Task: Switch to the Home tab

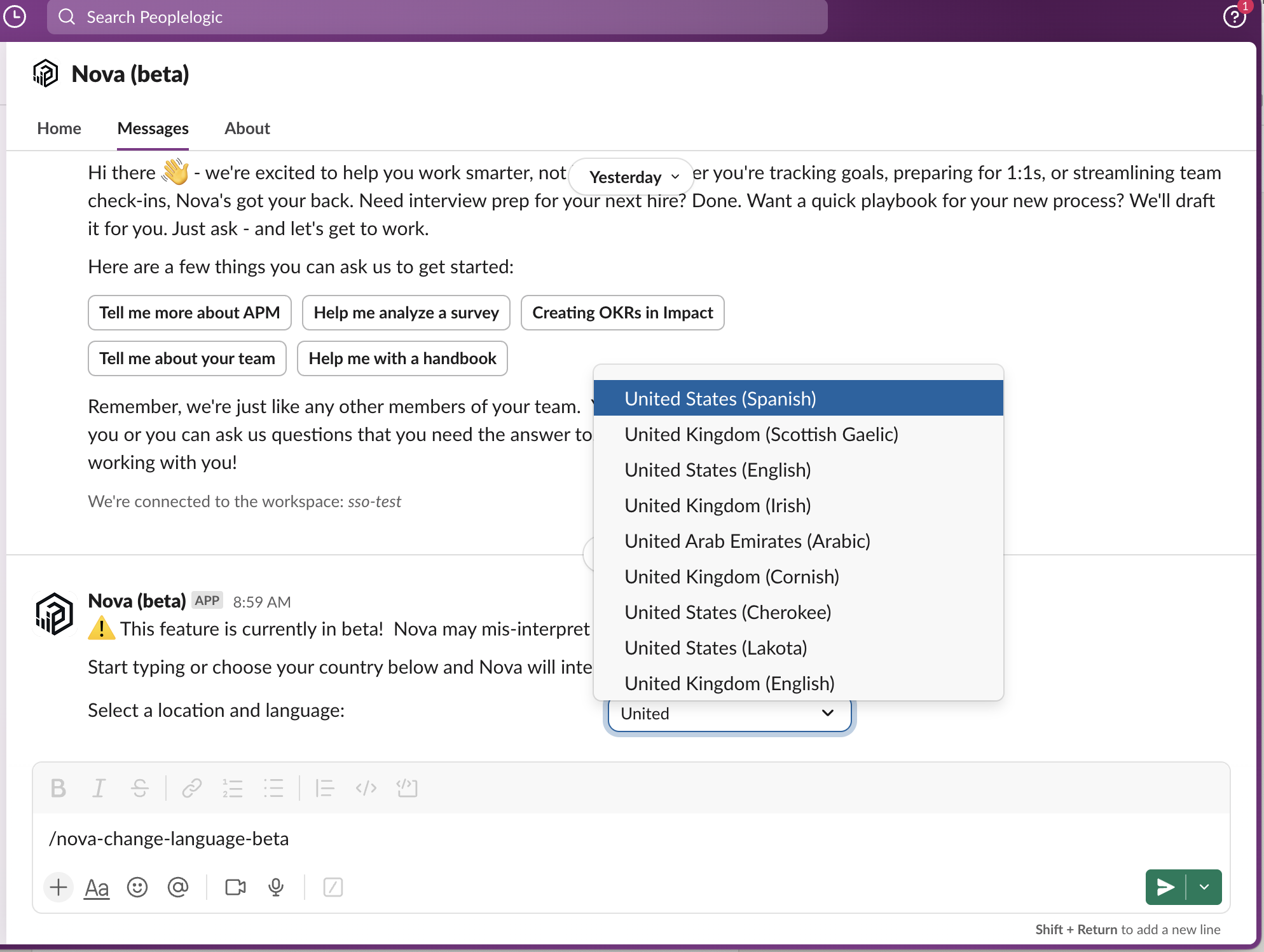Action: pos(59,128)
